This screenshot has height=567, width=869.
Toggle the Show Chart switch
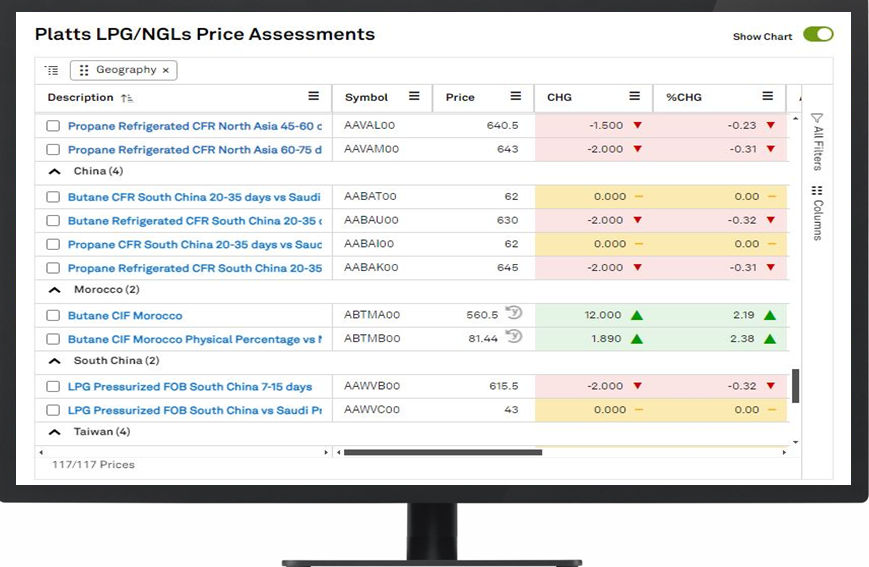[818, 34]
